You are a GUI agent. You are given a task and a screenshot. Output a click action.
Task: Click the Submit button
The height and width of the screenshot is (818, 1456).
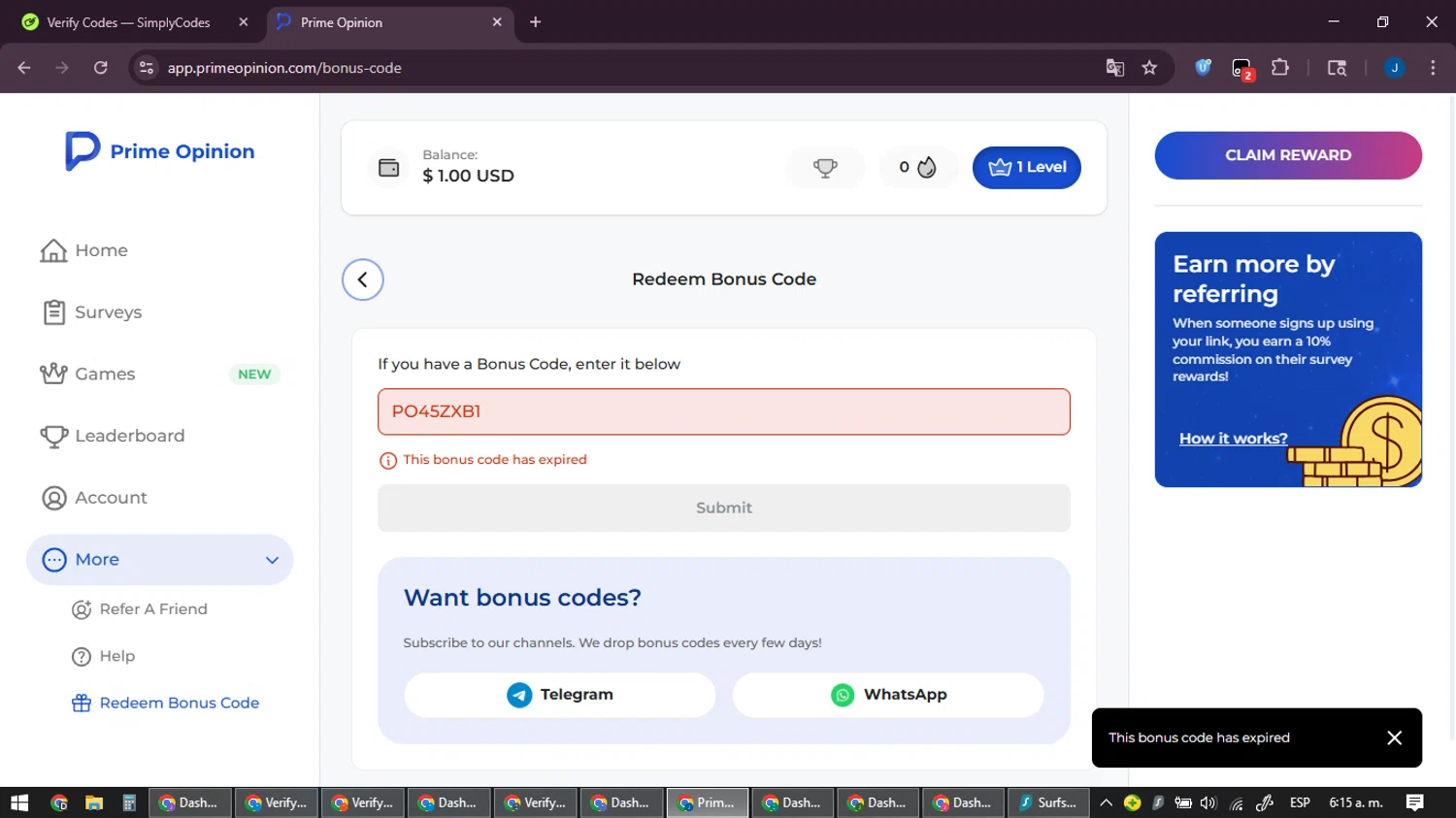click(724, 508)
